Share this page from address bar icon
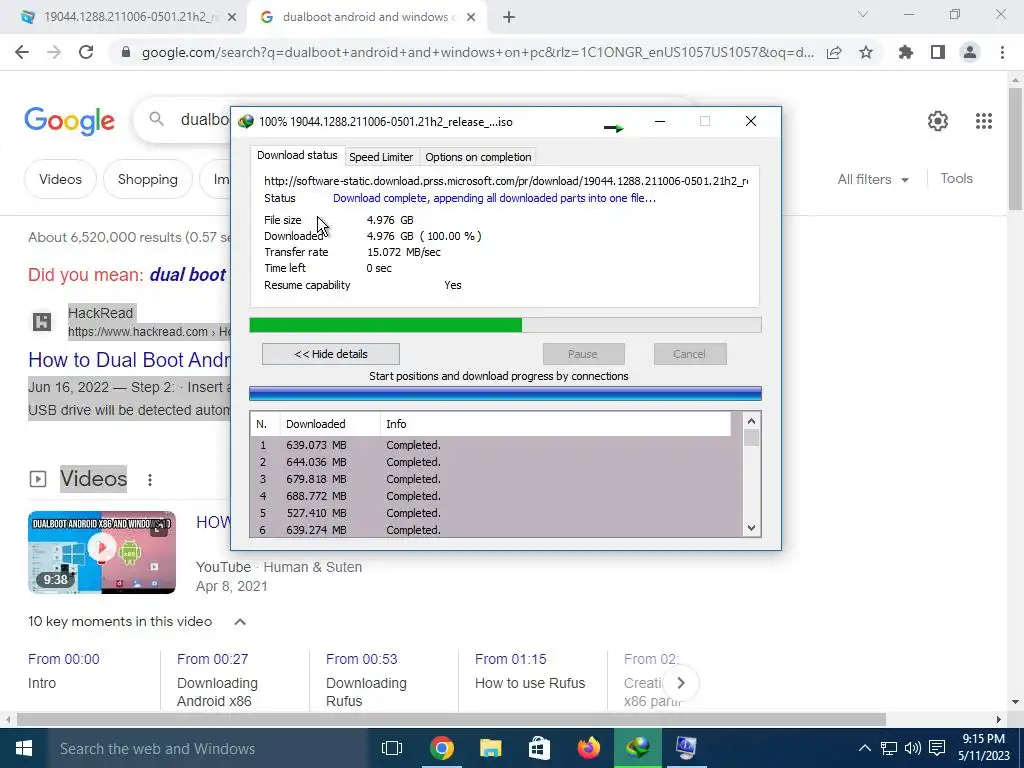 pyautogui.click(x=834, y=53)
